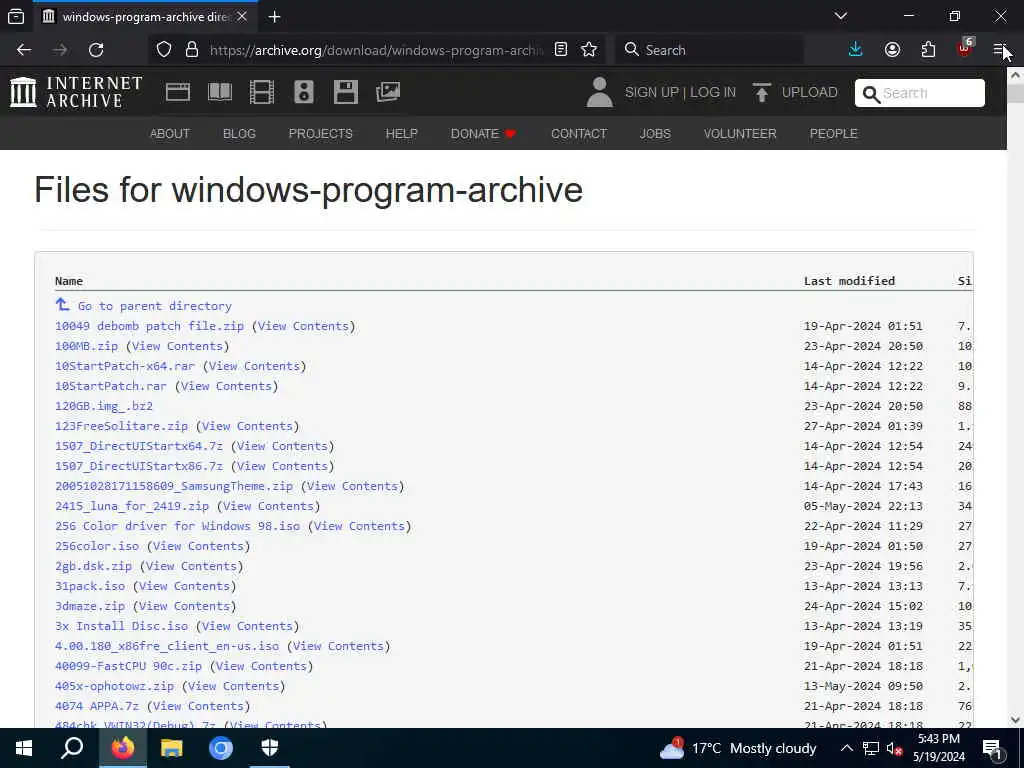Open Windows Security shield on taskbar
The width and height of the screenshot is (1024, 768).
(x=270, y=748)
